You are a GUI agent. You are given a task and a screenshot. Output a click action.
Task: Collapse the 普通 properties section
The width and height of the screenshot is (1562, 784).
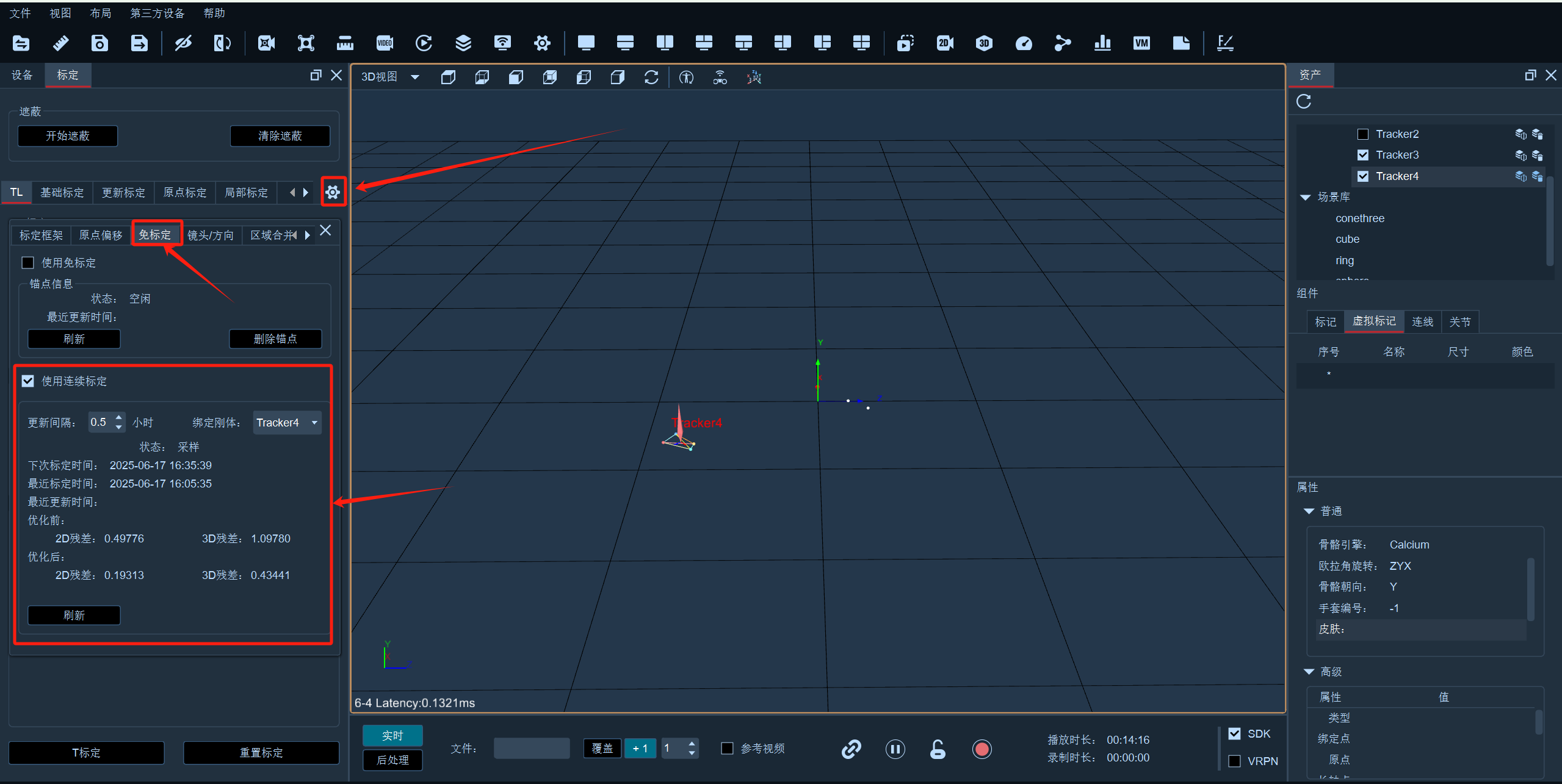(1309, 511)
